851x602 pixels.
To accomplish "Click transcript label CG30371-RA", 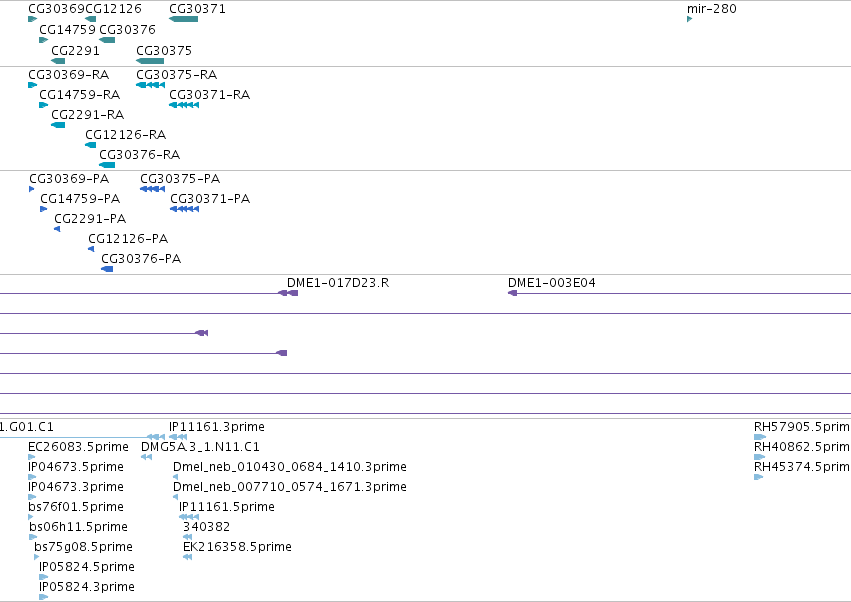I will coord(209,94).
